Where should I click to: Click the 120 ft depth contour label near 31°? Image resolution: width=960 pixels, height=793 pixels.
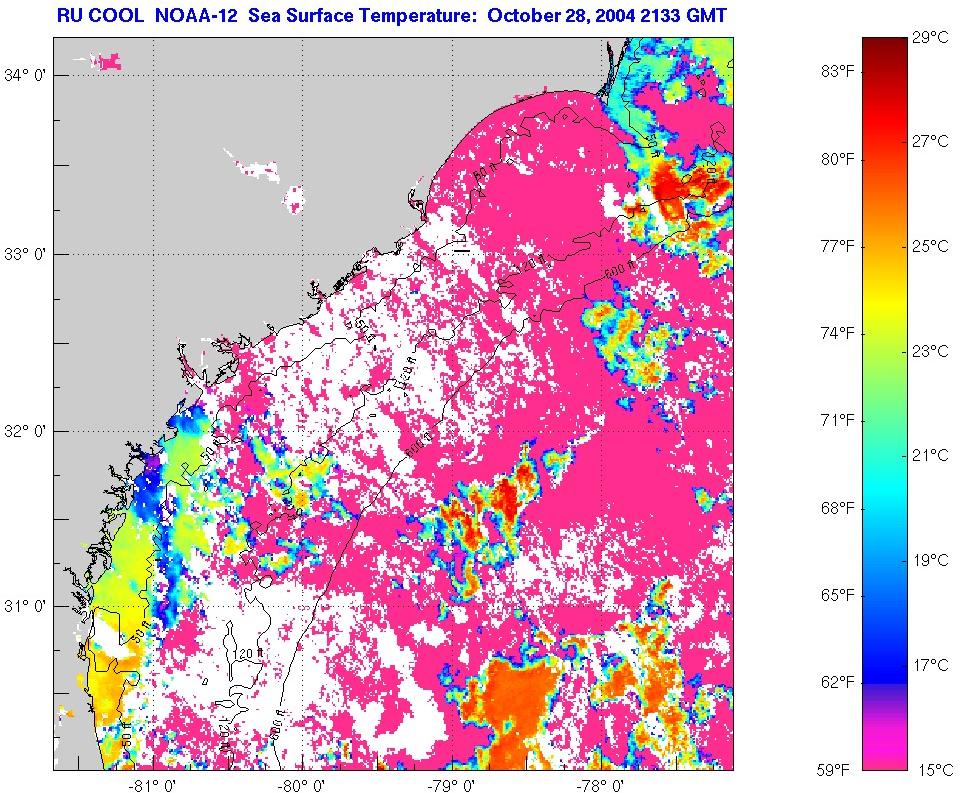[x=248, y=654]
